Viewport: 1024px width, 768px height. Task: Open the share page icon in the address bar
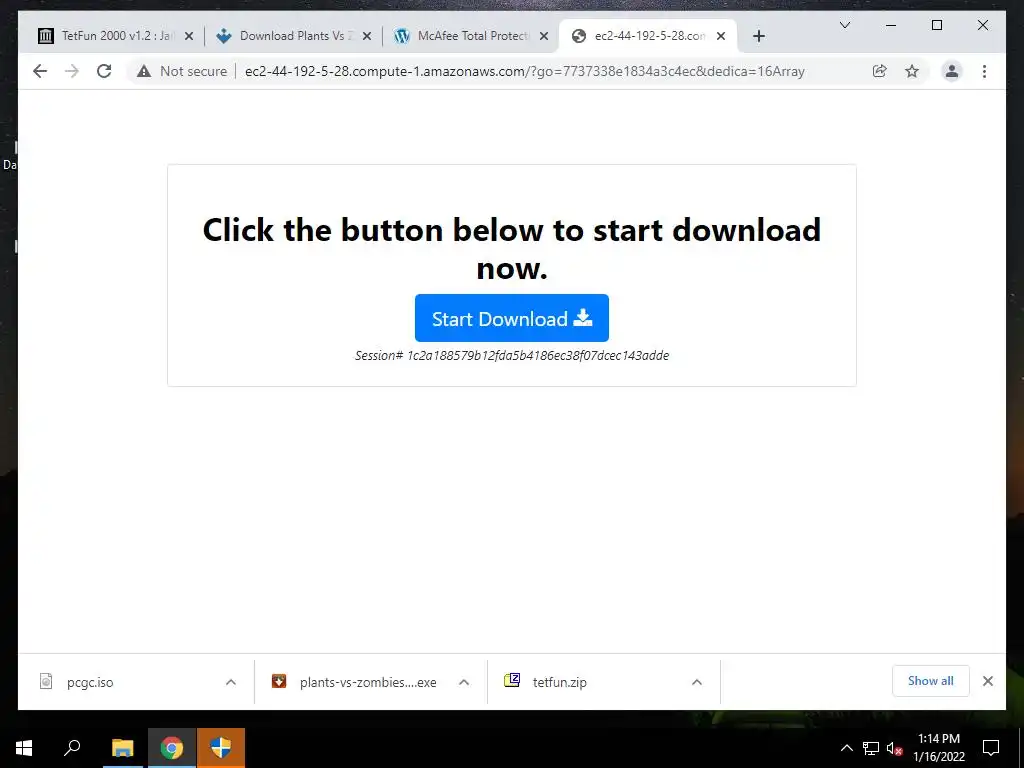(x=880, y=71)
